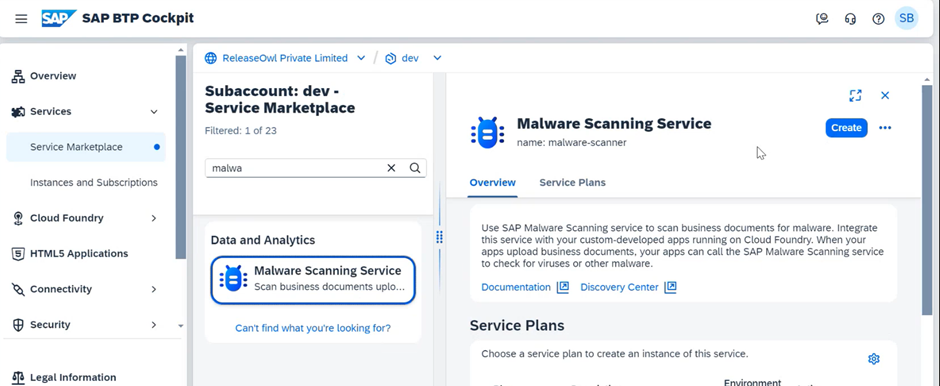Image resolution: width=940 pixels, height=386 pixels.
Task: Open the more actions ellipsis menu
Action: point(885,128)
